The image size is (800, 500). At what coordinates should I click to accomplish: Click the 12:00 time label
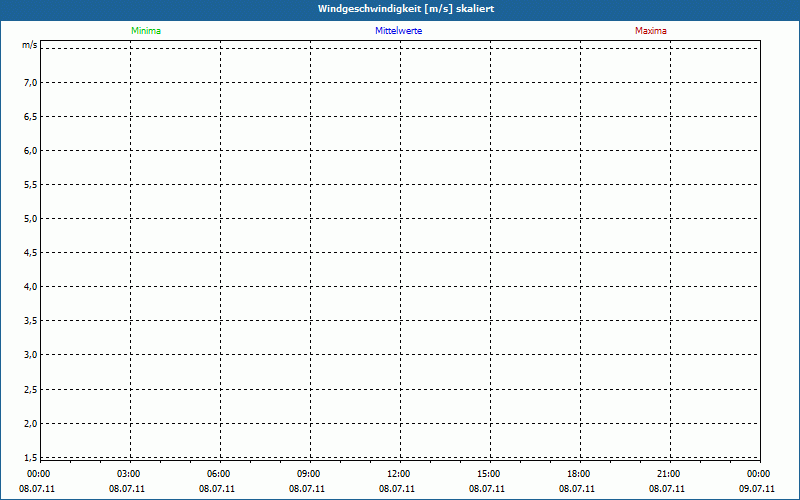(x=398, y=474)
